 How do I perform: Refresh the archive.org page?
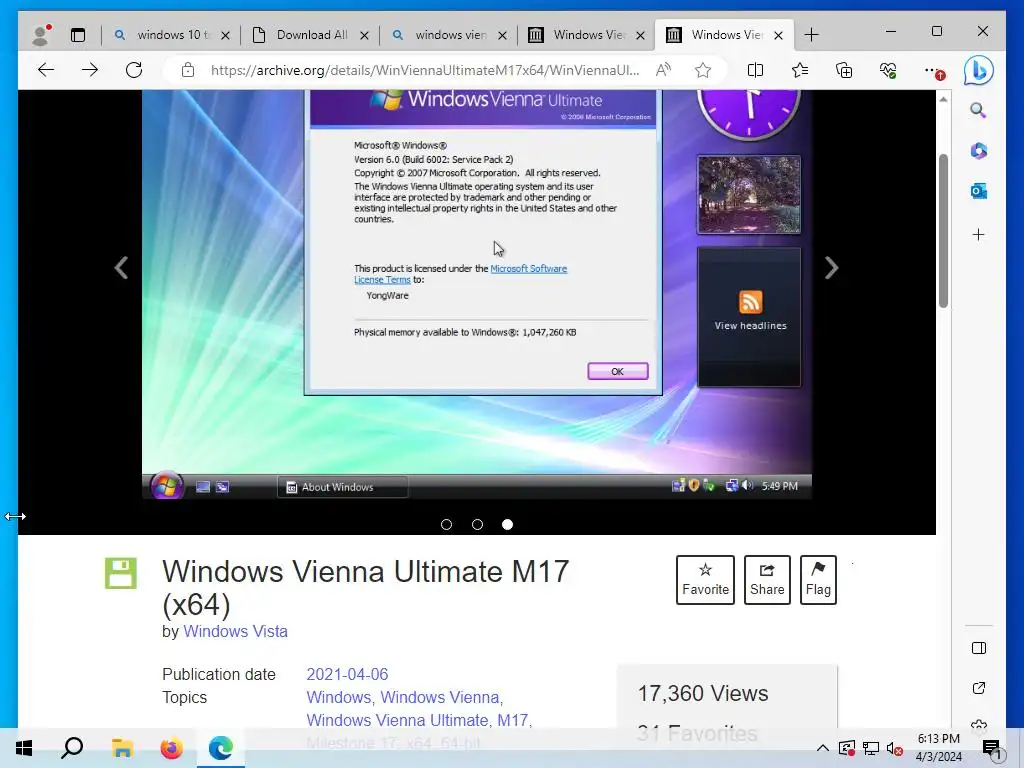tap(134, 70)
